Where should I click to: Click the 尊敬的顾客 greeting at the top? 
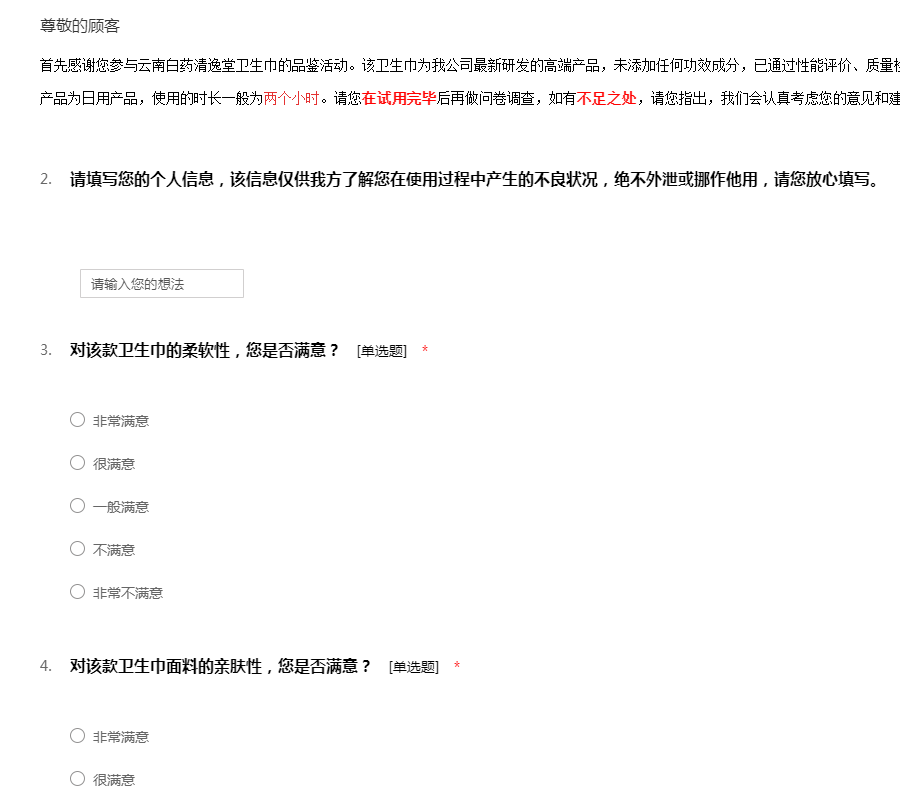pos(80,26)
